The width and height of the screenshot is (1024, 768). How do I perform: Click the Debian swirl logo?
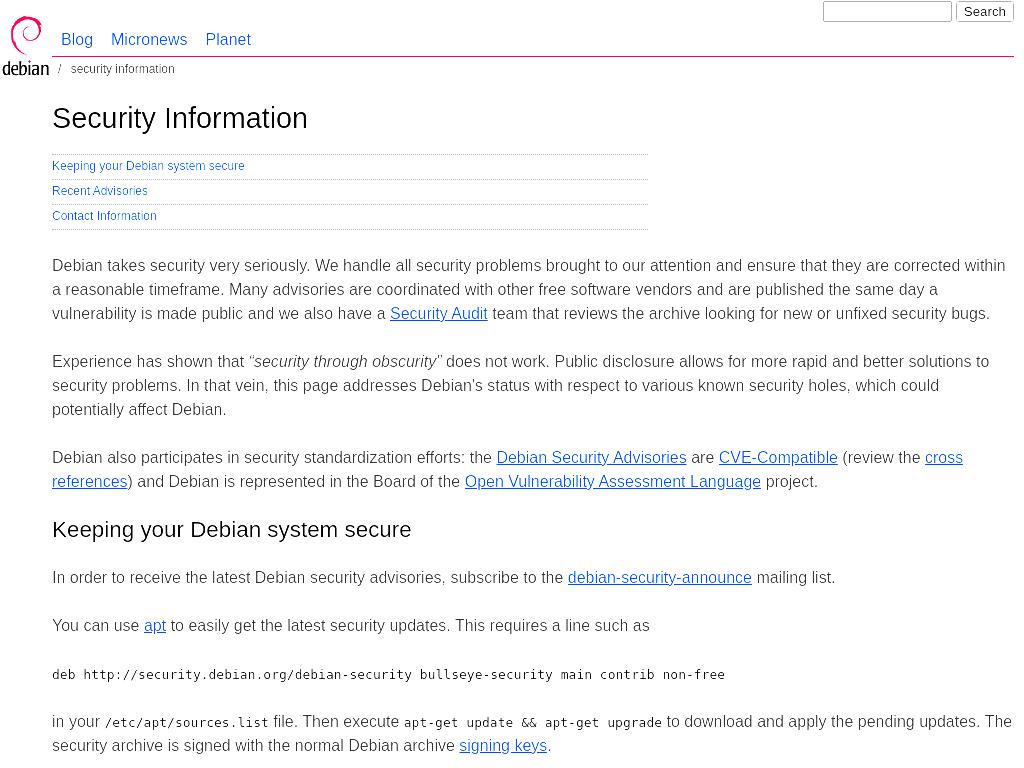(x=25, y=46)
